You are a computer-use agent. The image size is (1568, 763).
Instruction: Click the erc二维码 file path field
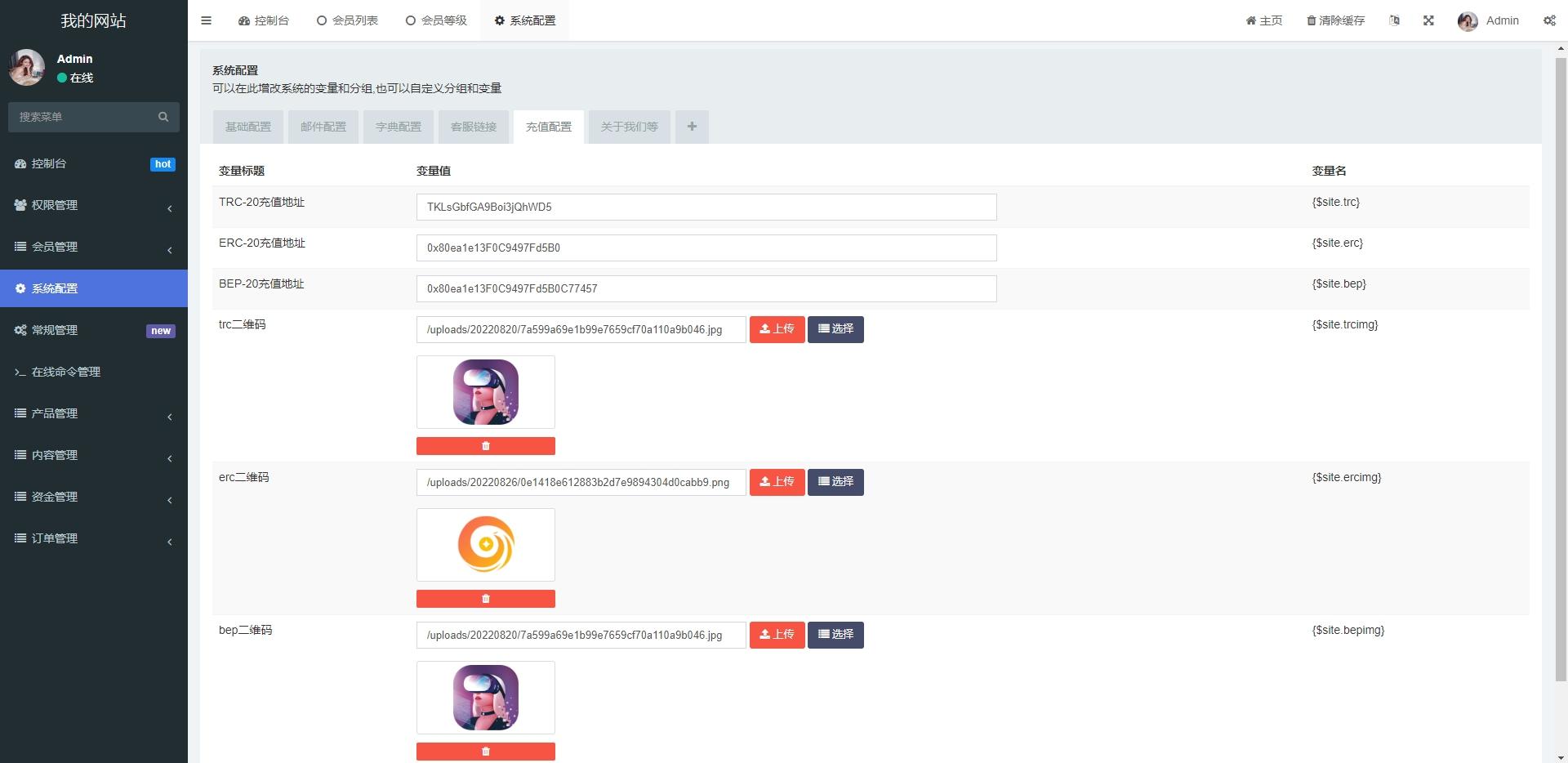click(x=581, y=482)
